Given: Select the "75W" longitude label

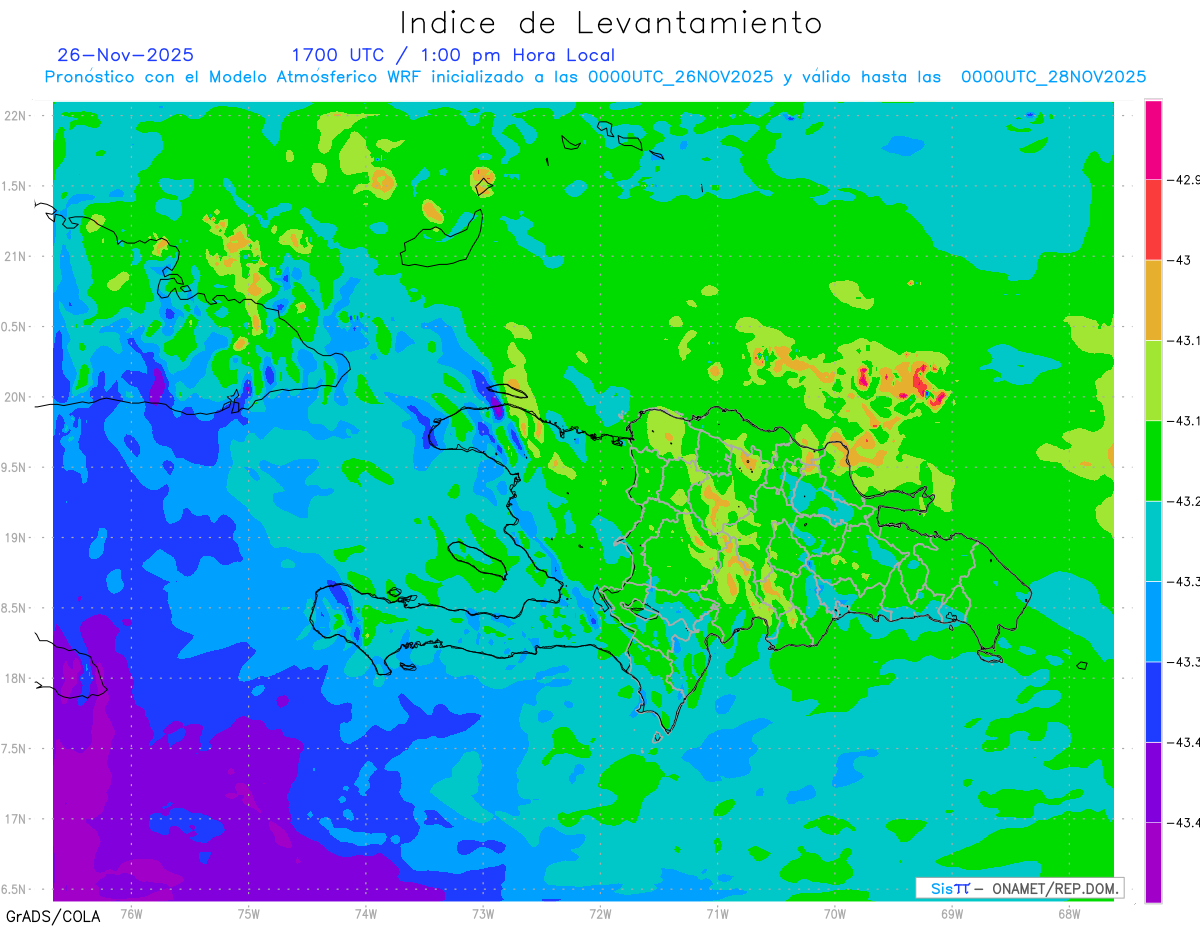Looking at the screenshot, I should (249, 913).
